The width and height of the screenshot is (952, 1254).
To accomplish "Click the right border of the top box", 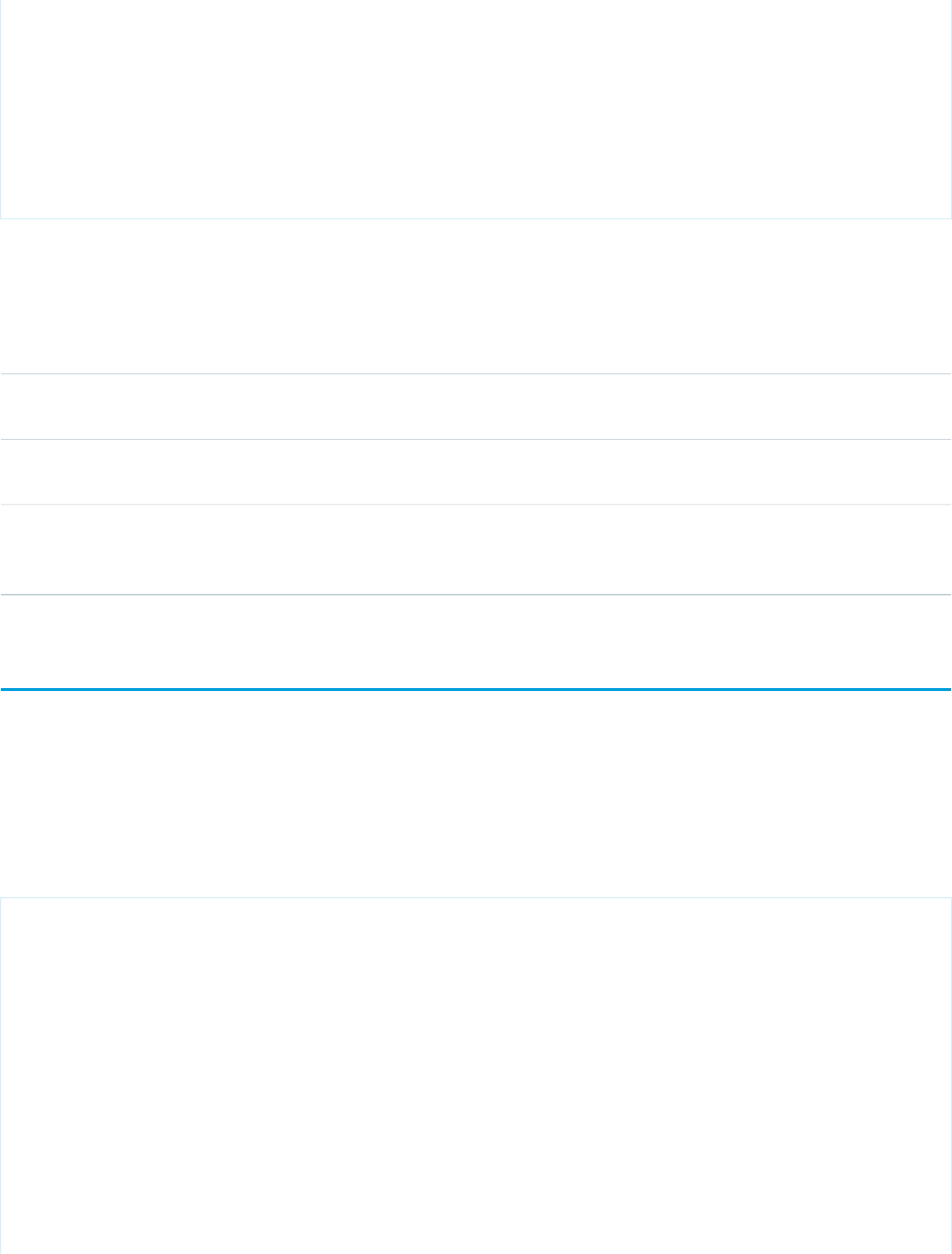I will coord(950,108).
